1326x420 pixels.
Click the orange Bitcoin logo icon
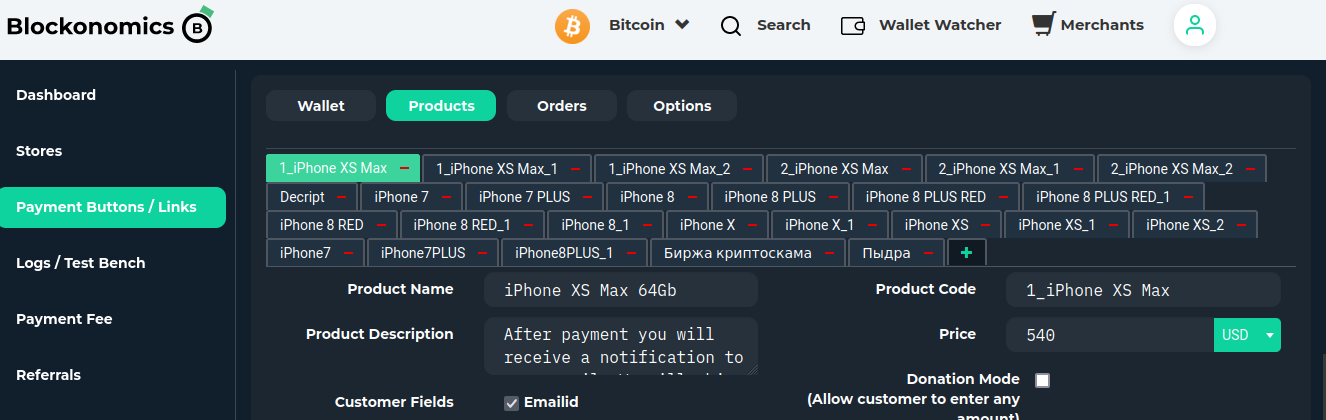[572, 25]
